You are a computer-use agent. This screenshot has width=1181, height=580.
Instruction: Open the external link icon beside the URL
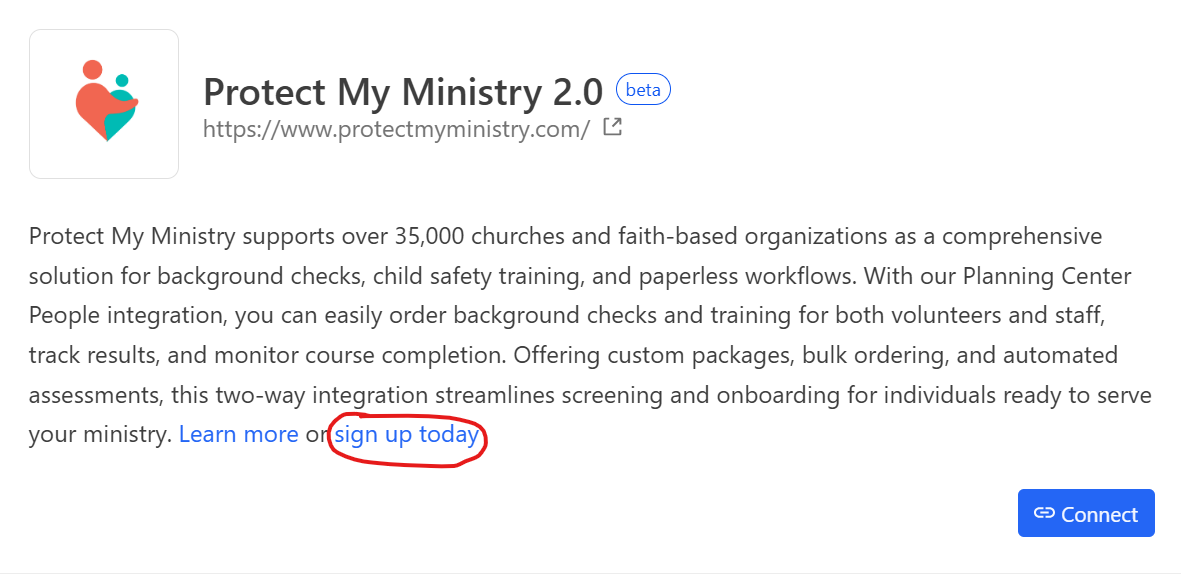point(613,127)
